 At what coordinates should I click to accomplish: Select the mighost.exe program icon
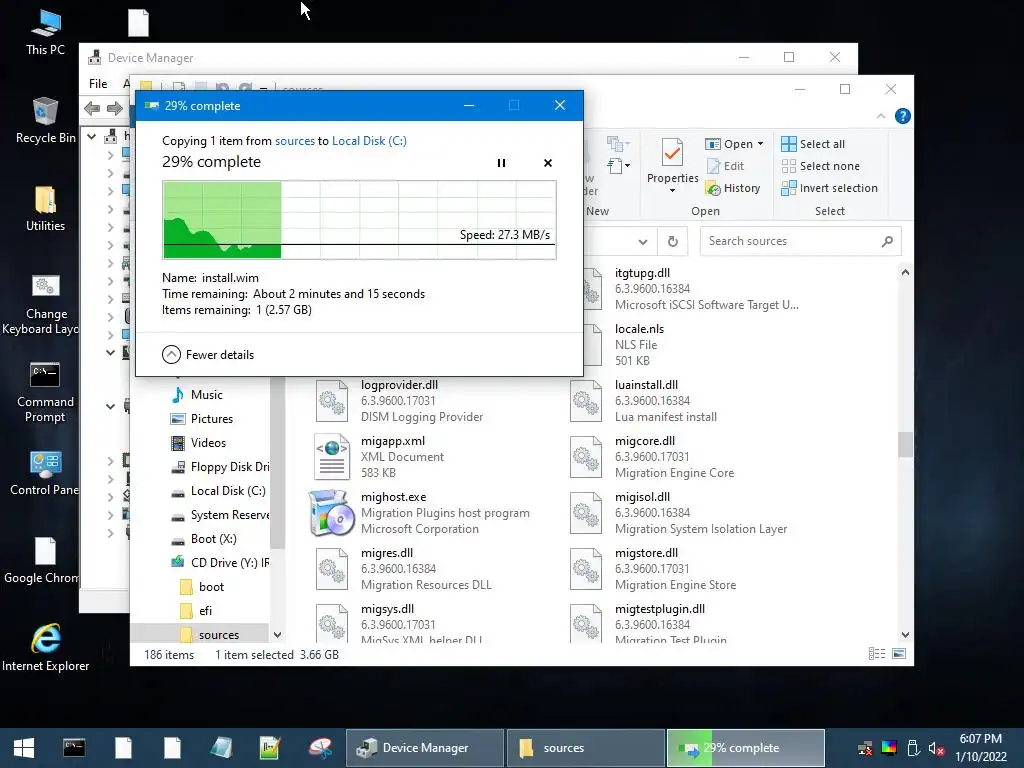332,513
